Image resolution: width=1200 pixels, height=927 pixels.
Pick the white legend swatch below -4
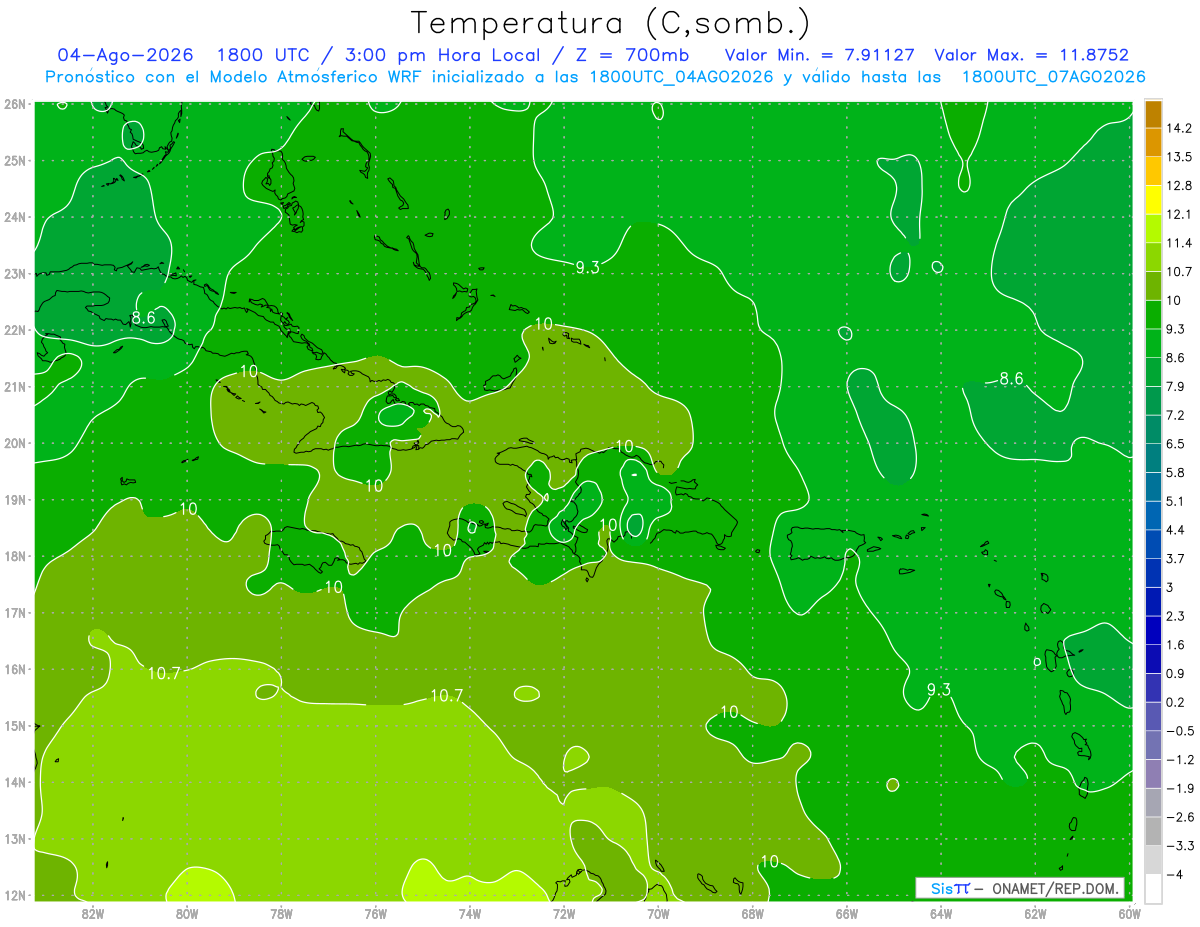(x=1153, y=888)
